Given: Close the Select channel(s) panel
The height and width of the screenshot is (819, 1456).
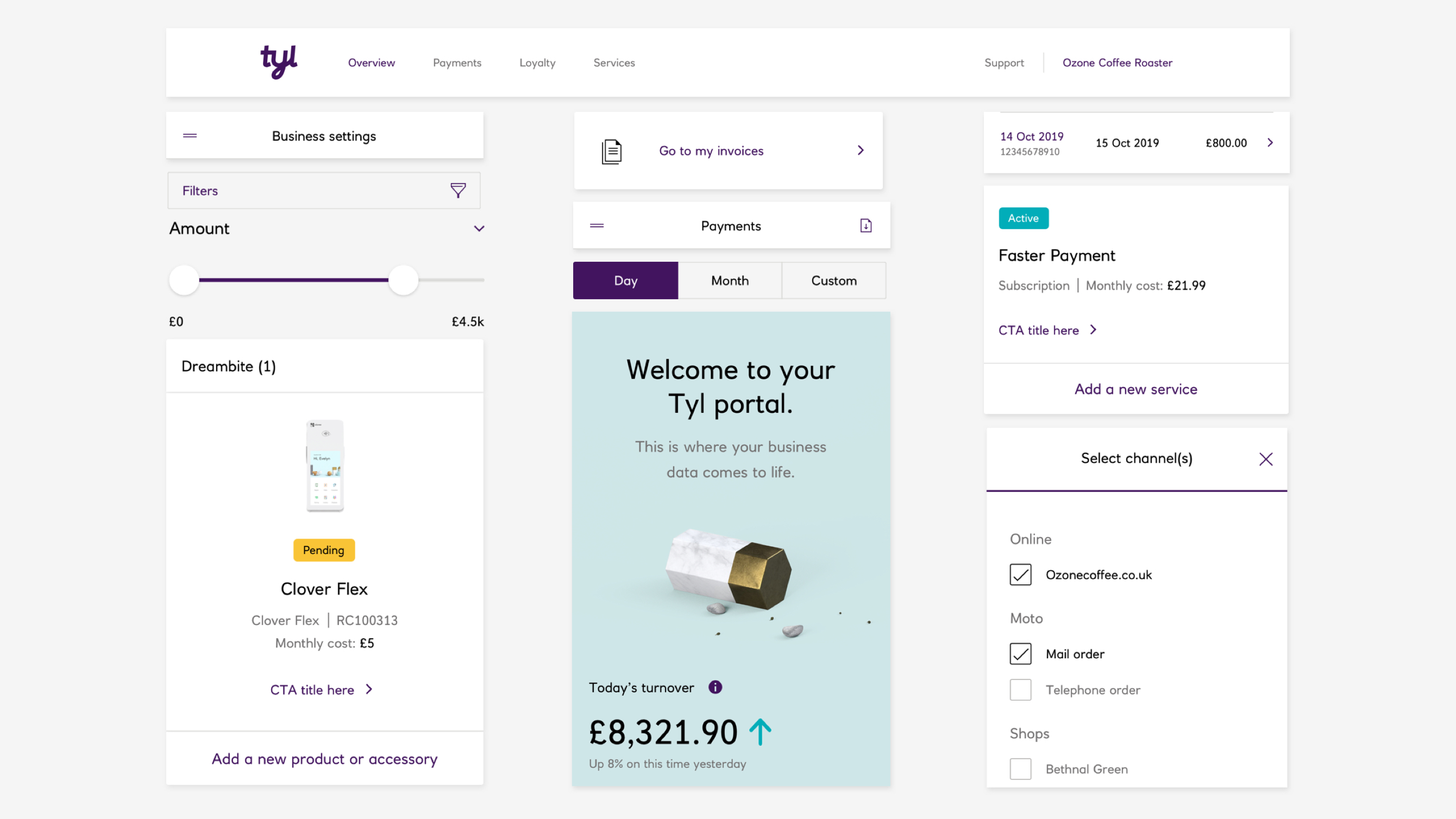Looking at the screenshot, I should 1265,459.
